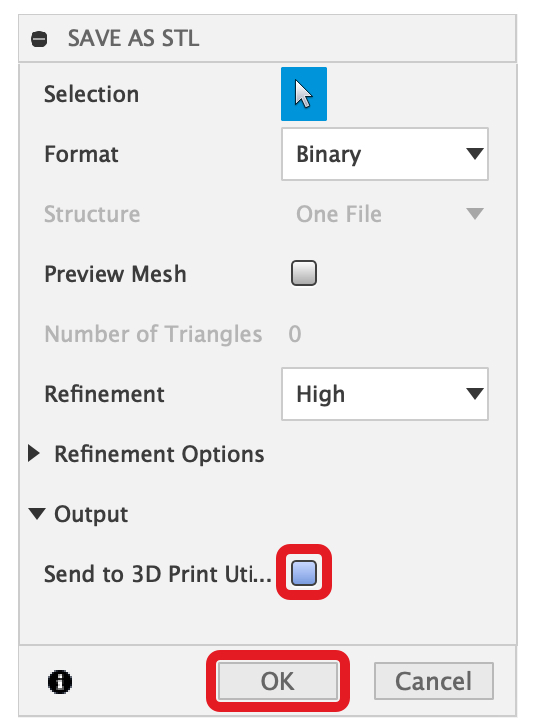Screen dimensions: 548x728
Task: Click the OK button
Action: coord(278,681)
